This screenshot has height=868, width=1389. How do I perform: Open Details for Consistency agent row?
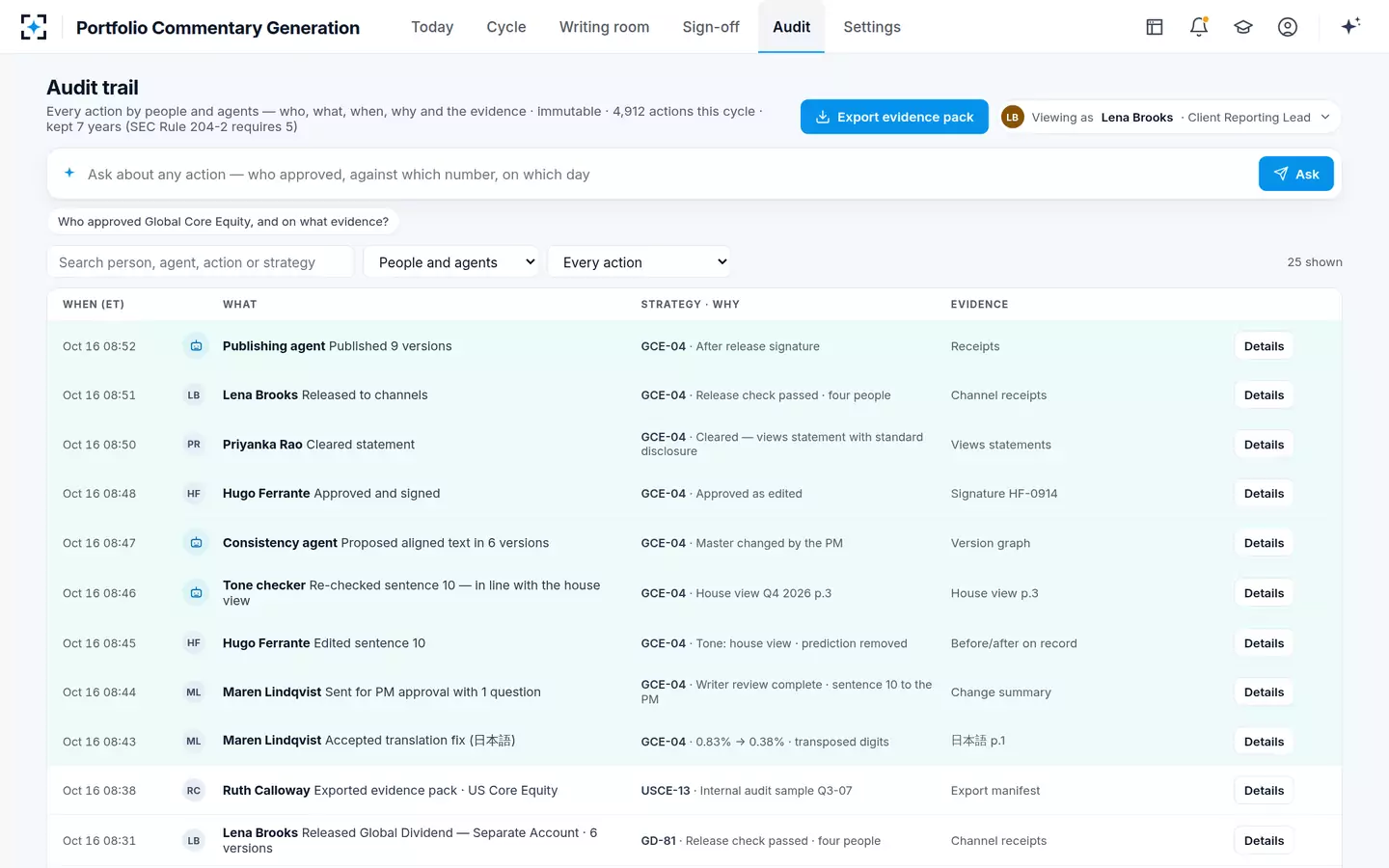click(1264, 543)
